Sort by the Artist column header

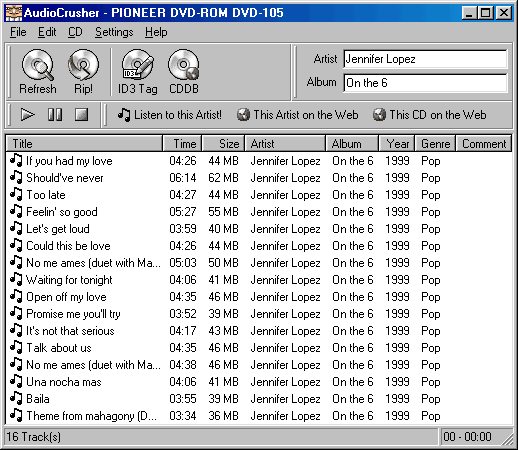point(285,144)
